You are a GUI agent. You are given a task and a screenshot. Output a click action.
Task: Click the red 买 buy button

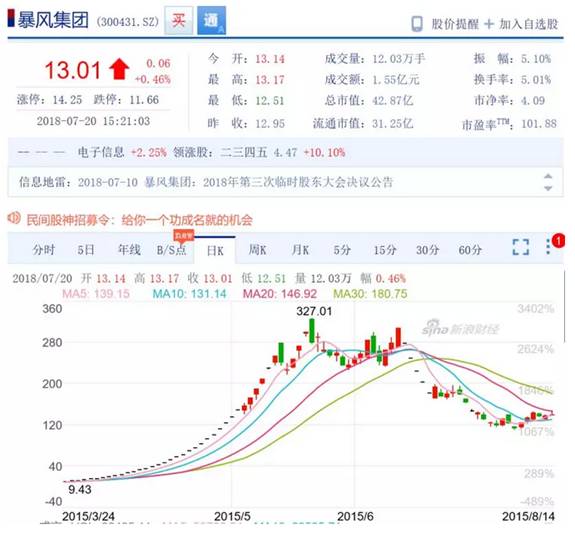point(179,21)
